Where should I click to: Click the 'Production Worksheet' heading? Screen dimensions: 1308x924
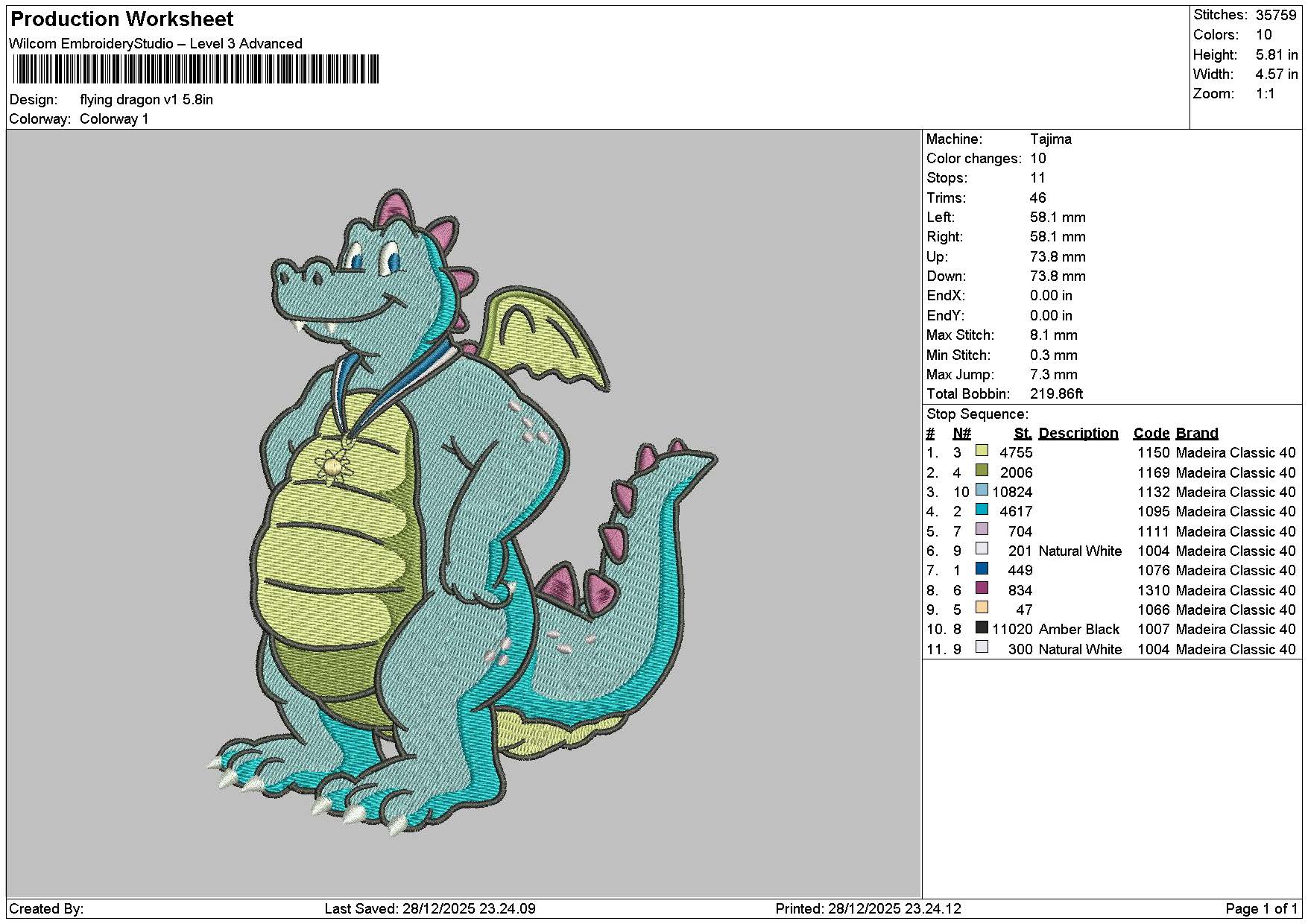tap(122, 19)
